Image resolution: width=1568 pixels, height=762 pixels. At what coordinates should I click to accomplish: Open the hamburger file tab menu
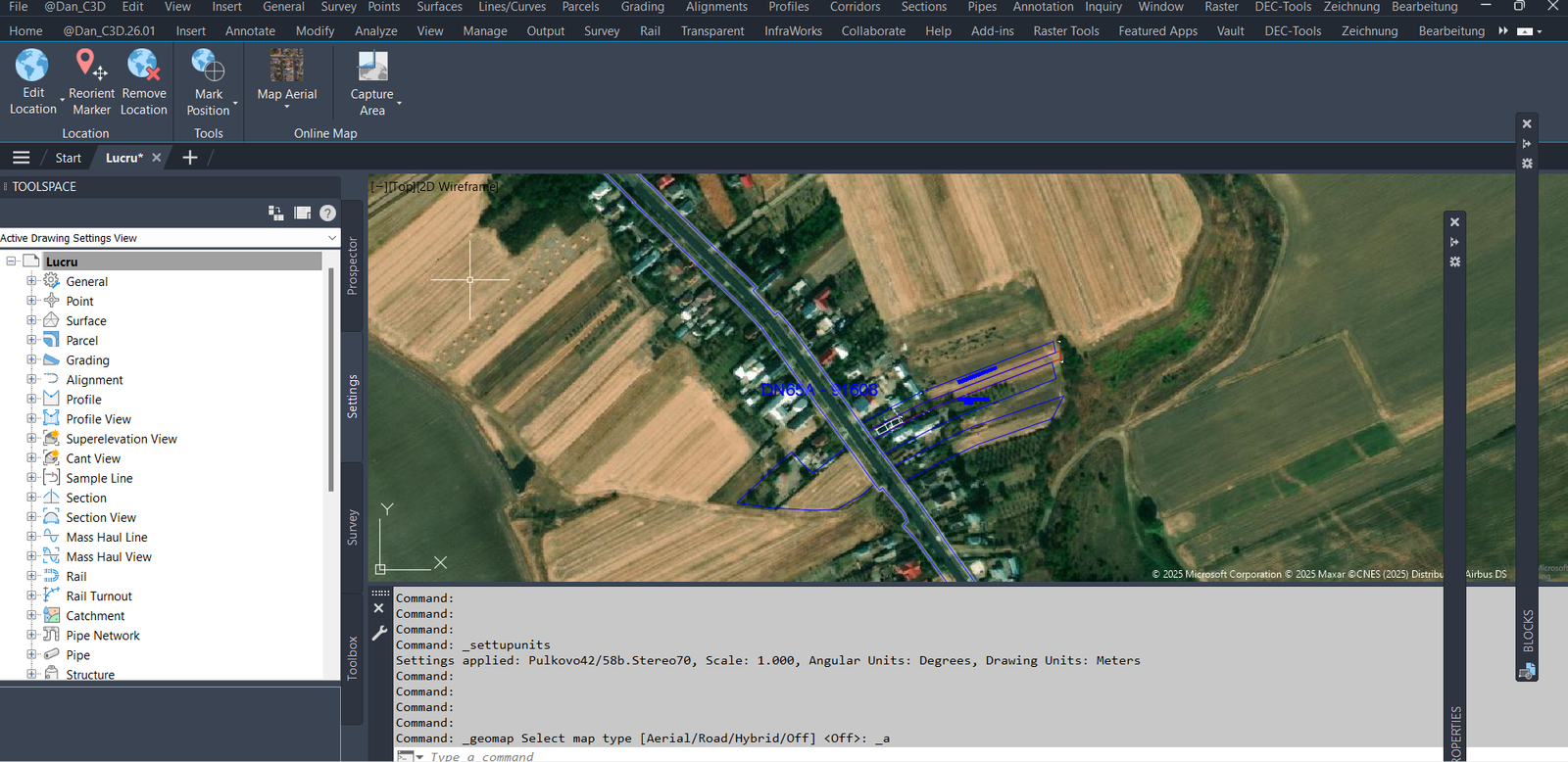tap(22, 158)
